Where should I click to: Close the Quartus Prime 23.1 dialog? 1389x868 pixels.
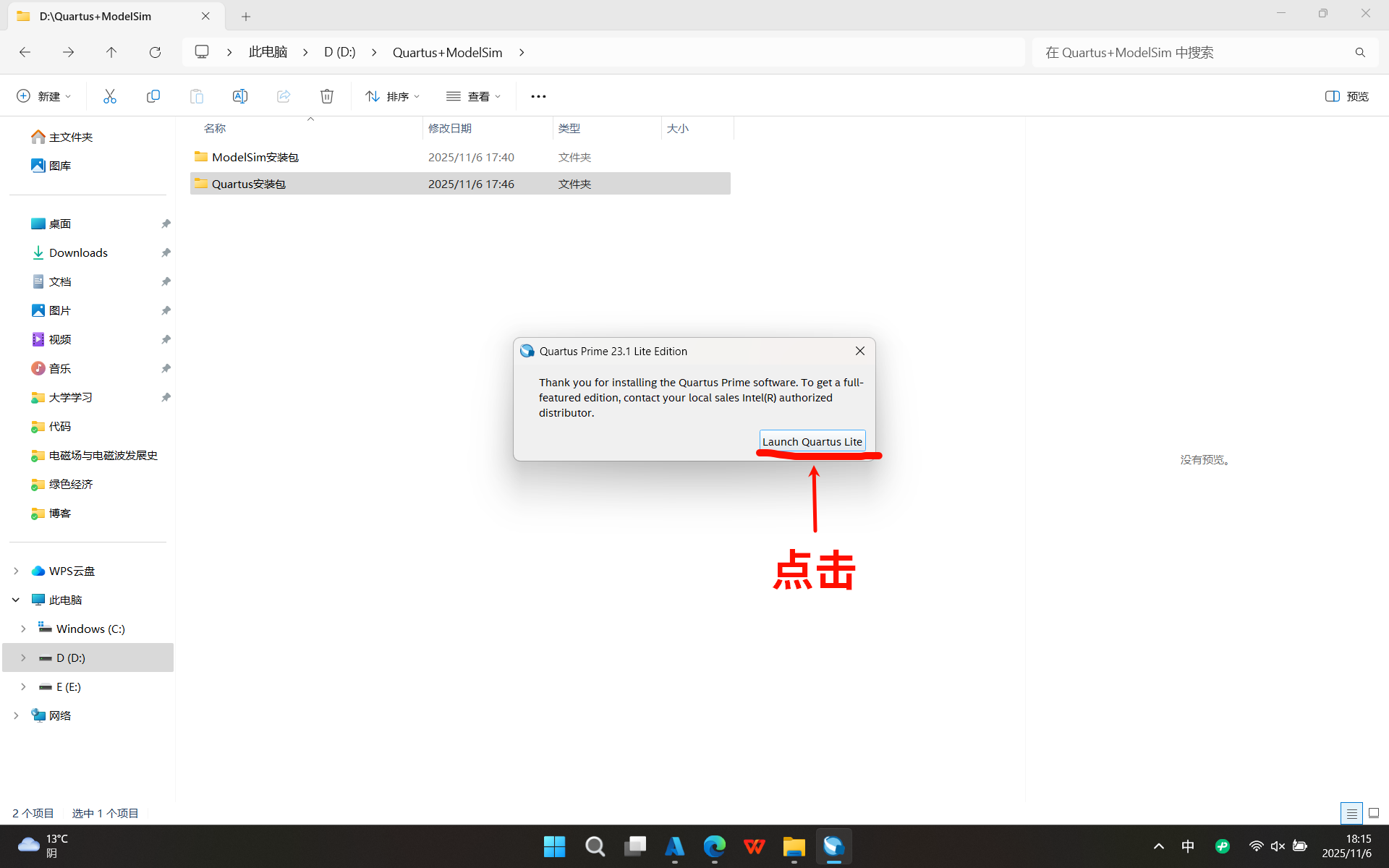coord(860,351)
